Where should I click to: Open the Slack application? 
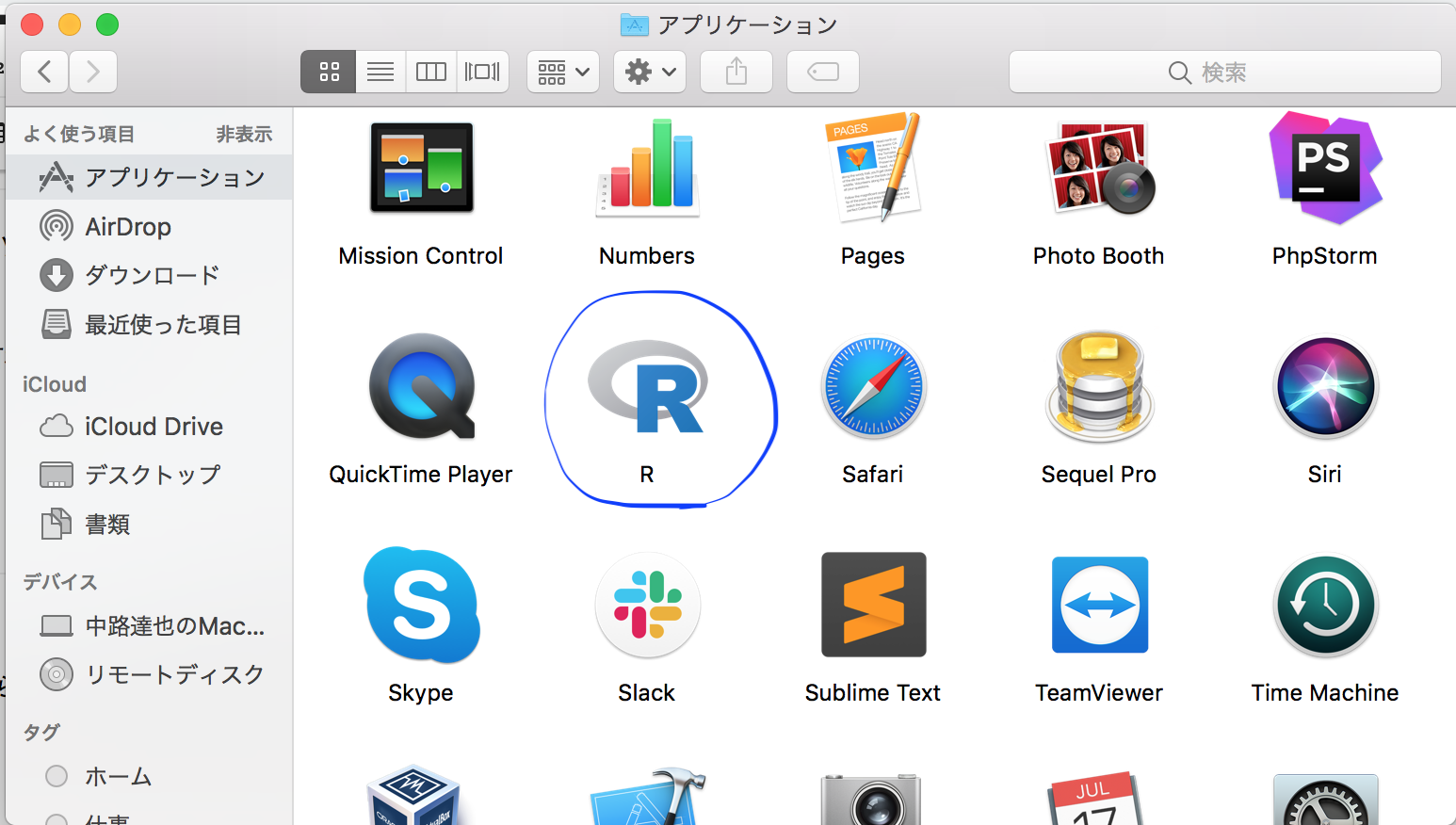click(647, 606)
